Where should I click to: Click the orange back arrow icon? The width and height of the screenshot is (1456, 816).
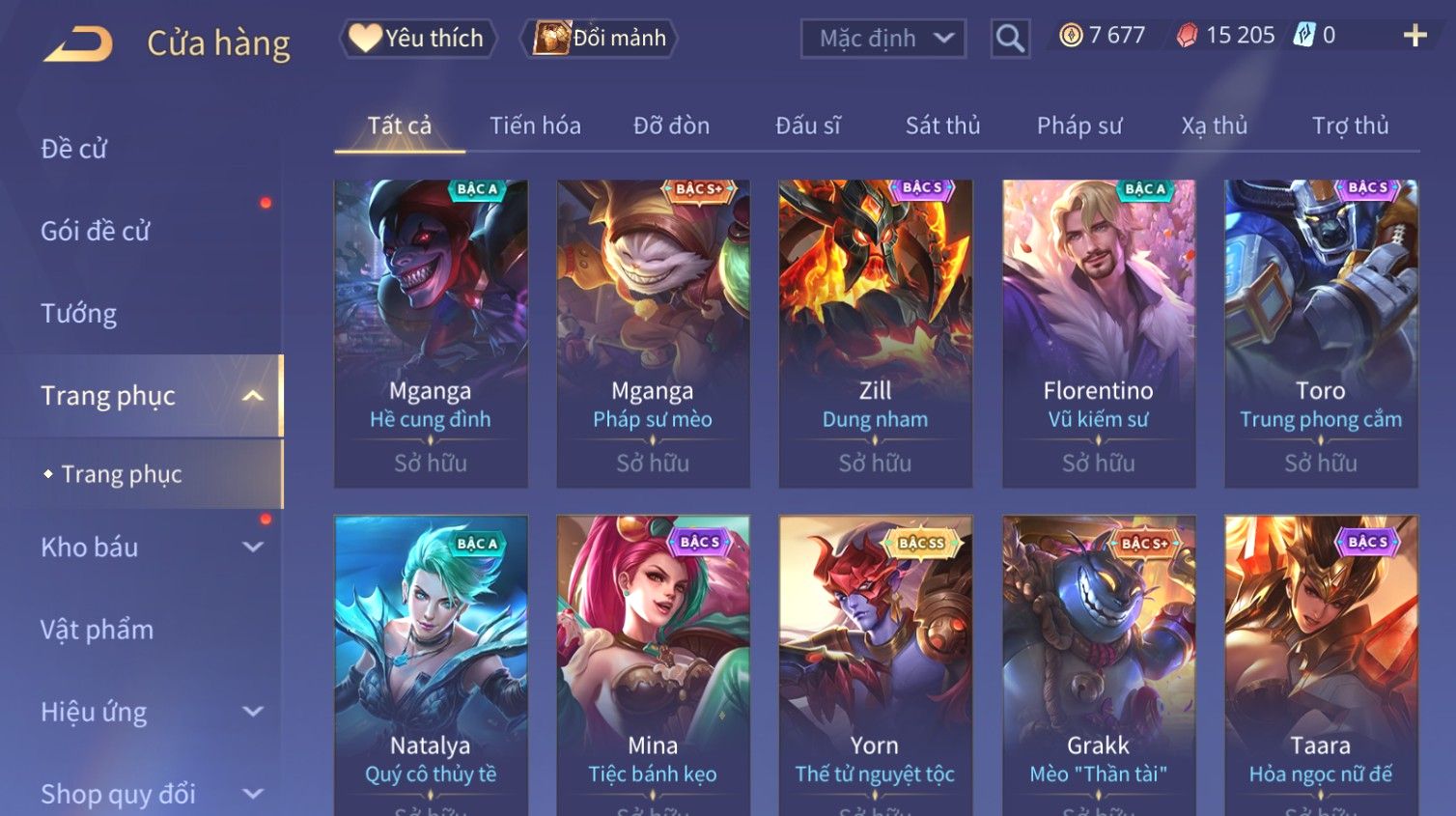pos(78,43)
